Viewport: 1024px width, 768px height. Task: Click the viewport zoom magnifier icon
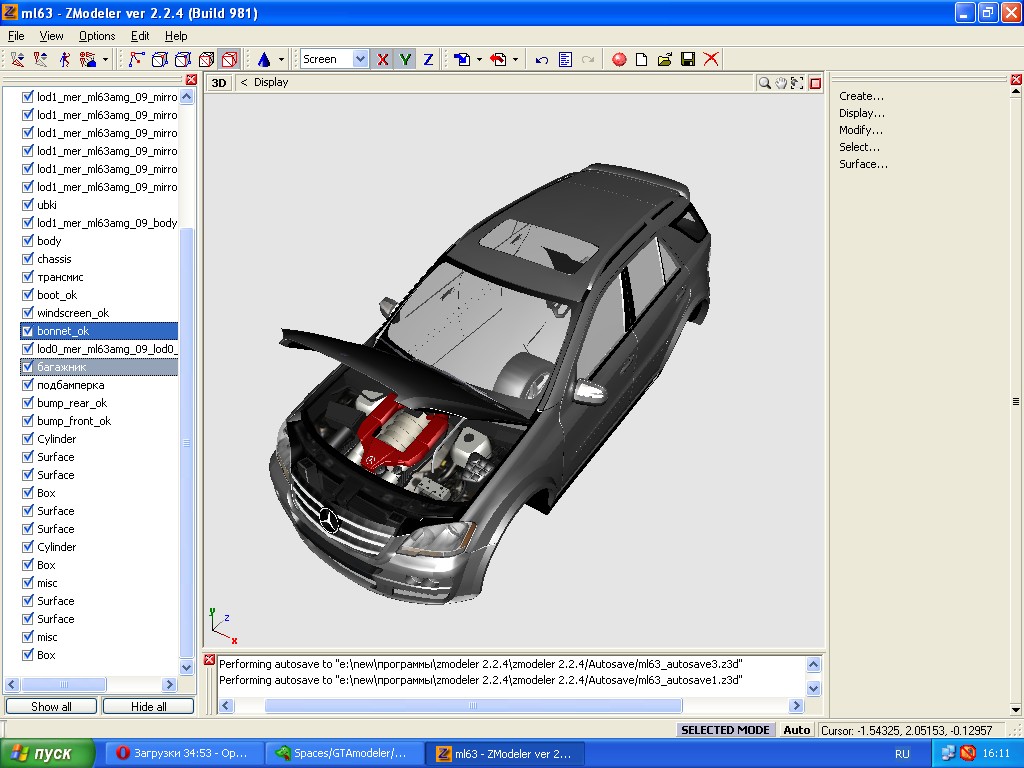point(764,83)
